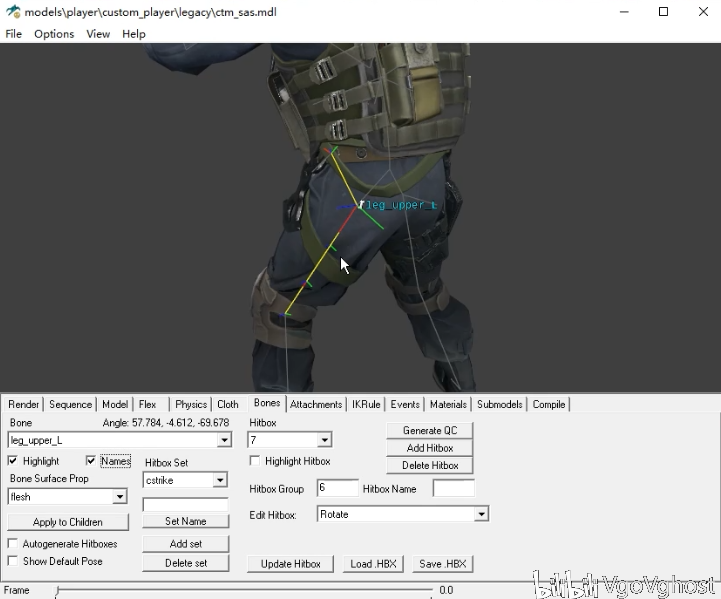
Task: Expand the Hitbox Set cstrike dropdown
Action: point(220,480)
